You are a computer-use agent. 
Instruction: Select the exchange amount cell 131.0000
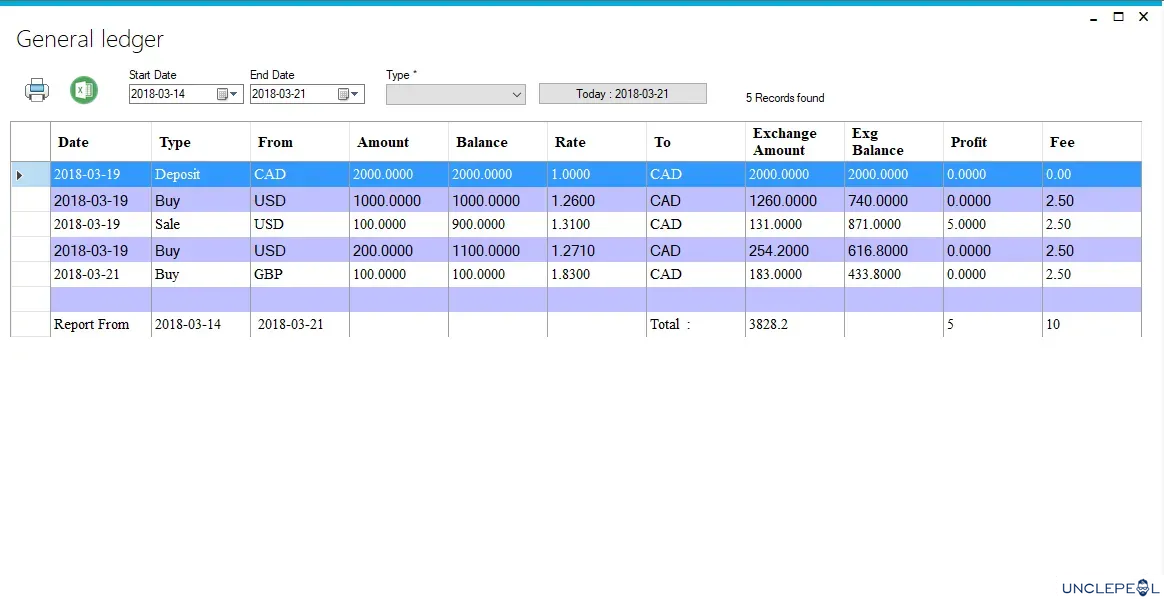795,224
